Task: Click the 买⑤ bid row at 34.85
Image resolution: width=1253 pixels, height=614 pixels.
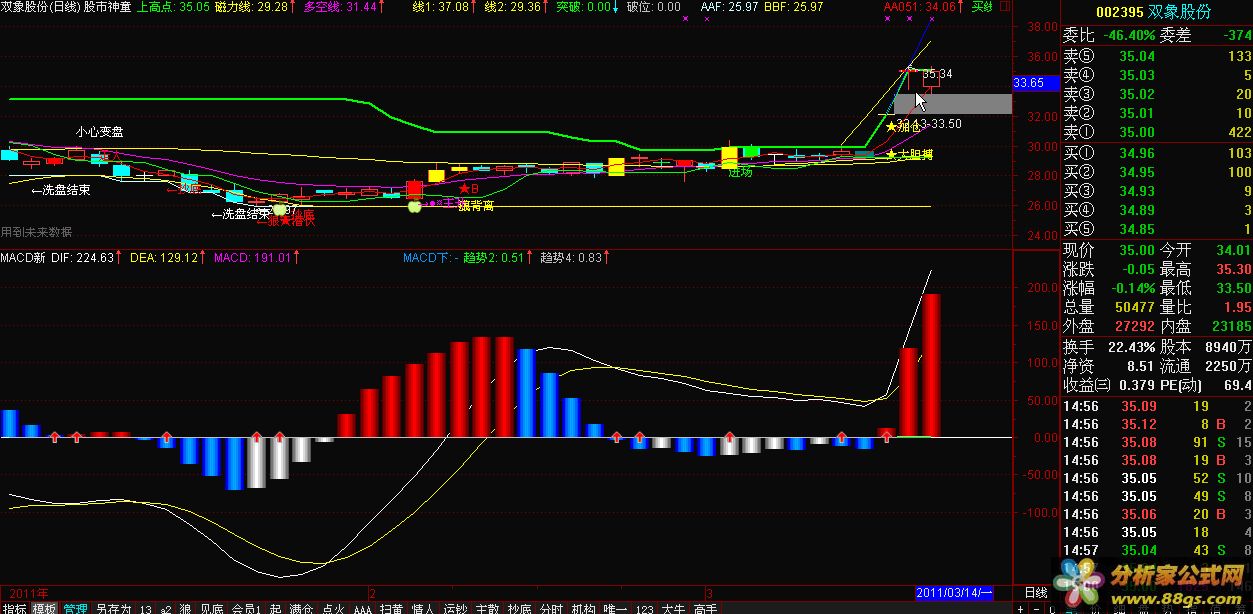Action: pos(1157,229)
